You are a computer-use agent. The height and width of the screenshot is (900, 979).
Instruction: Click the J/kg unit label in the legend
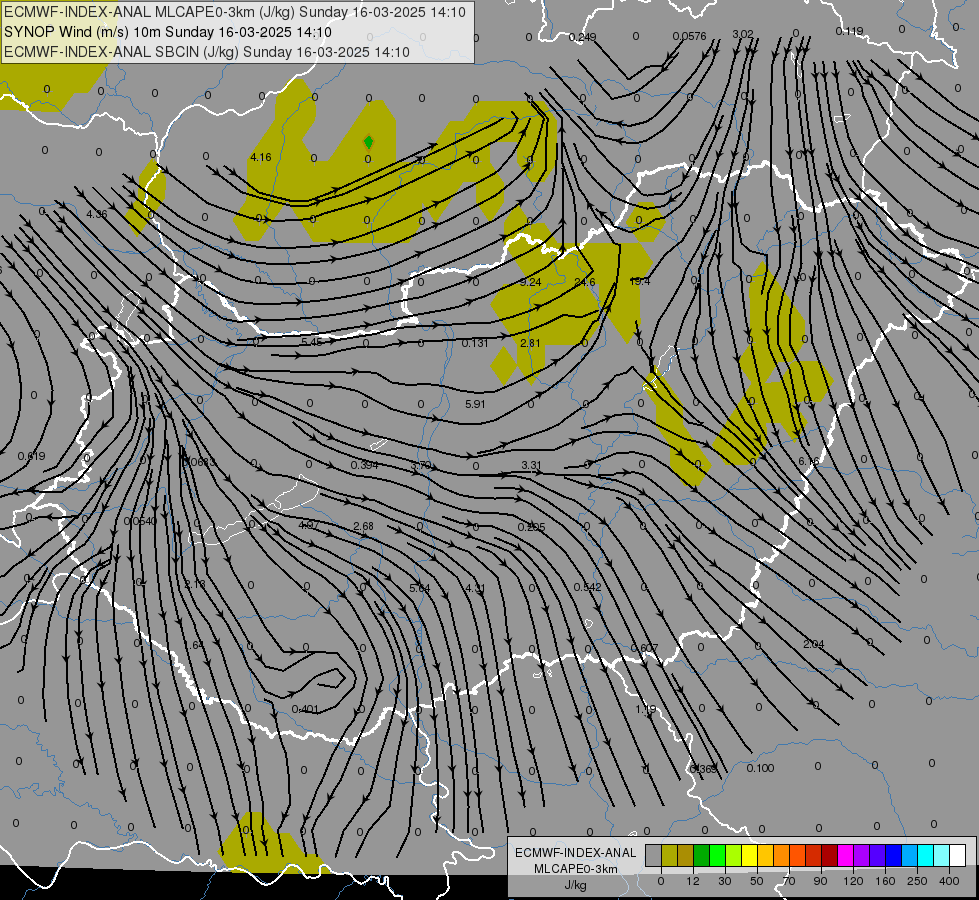(x=576, y=884)
